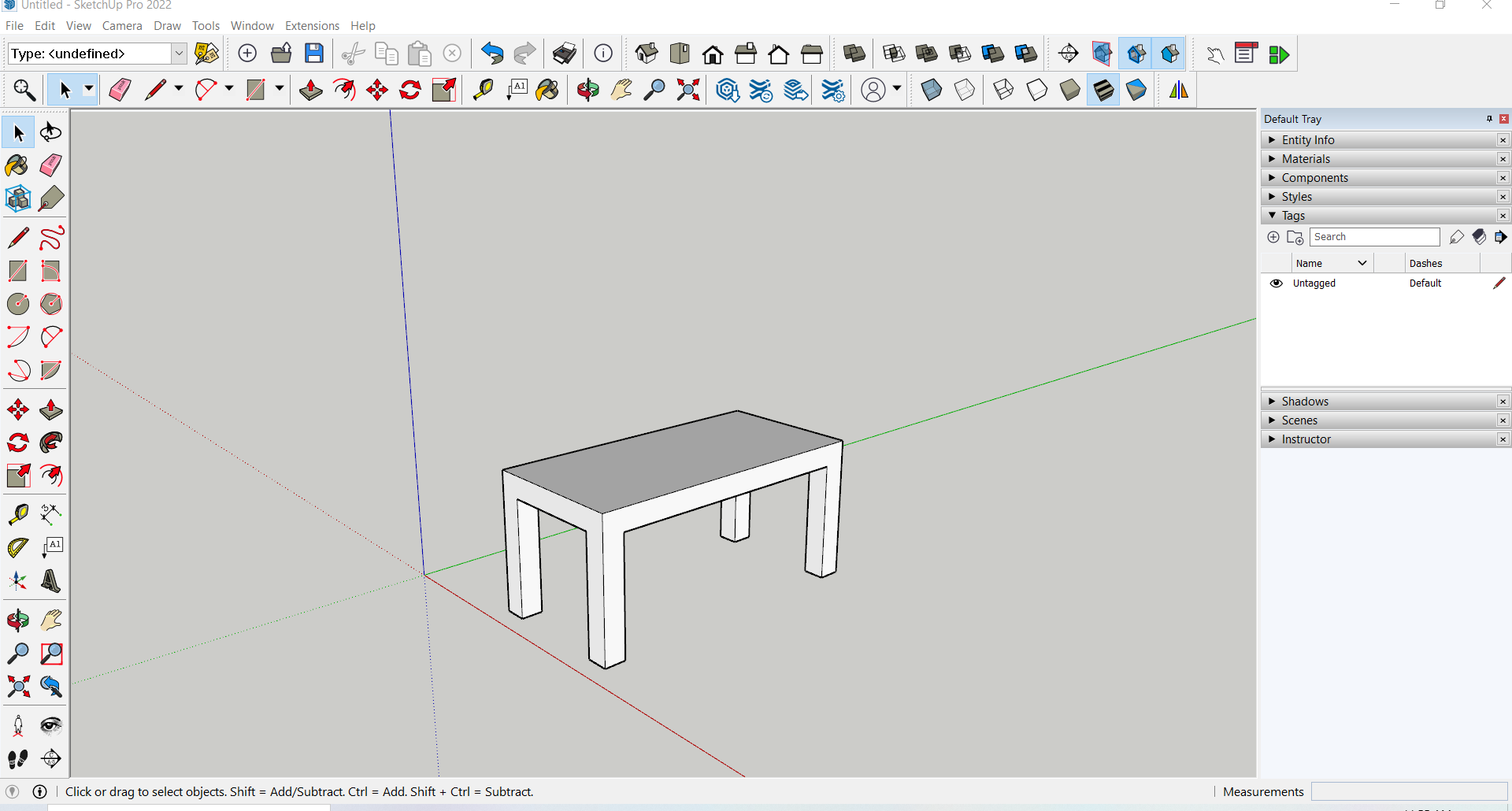The image size is (1512, 811).
Task: Toggle Display Section Cuts button
Action: (x=1136, y=54)
